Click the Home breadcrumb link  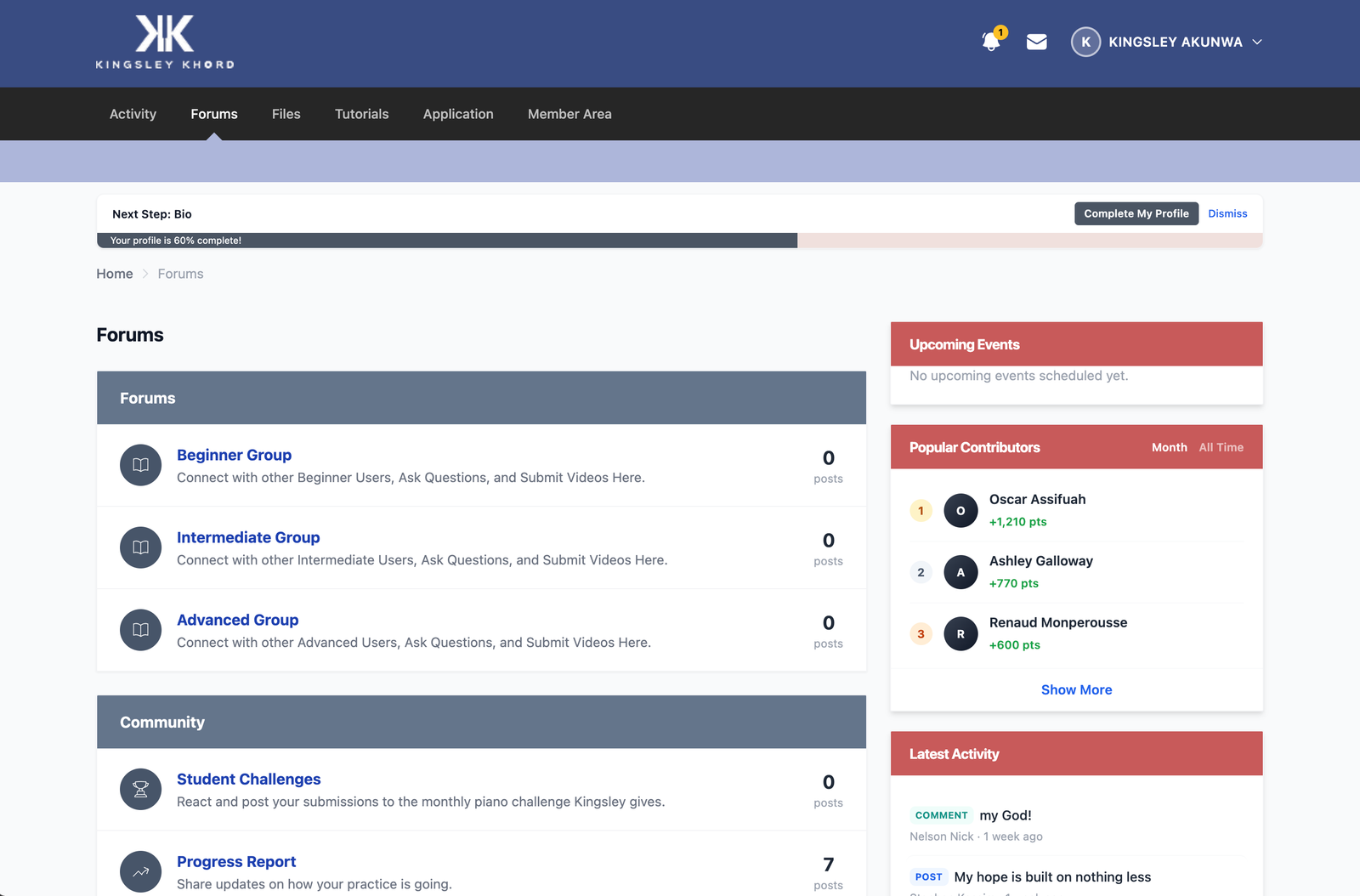pyautogui.click(x=115, y=274)
